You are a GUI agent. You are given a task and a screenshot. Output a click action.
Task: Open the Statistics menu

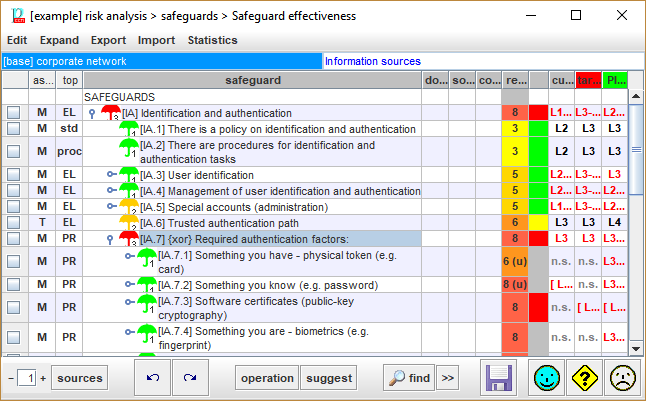(212, 40)
